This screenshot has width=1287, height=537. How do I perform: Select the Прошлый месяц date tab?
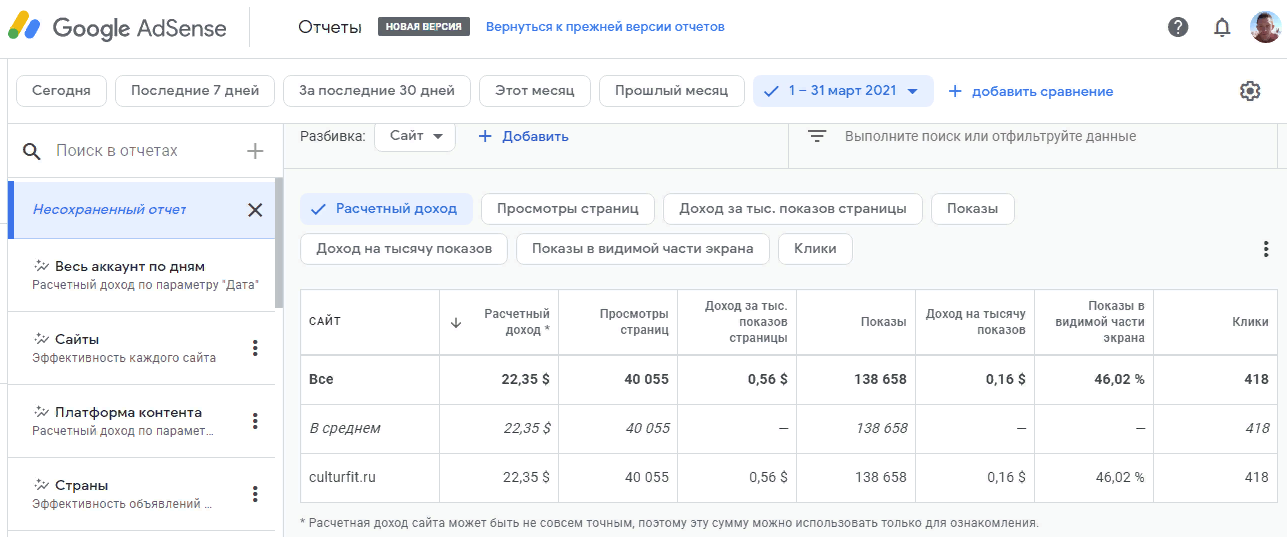point(671,91)
